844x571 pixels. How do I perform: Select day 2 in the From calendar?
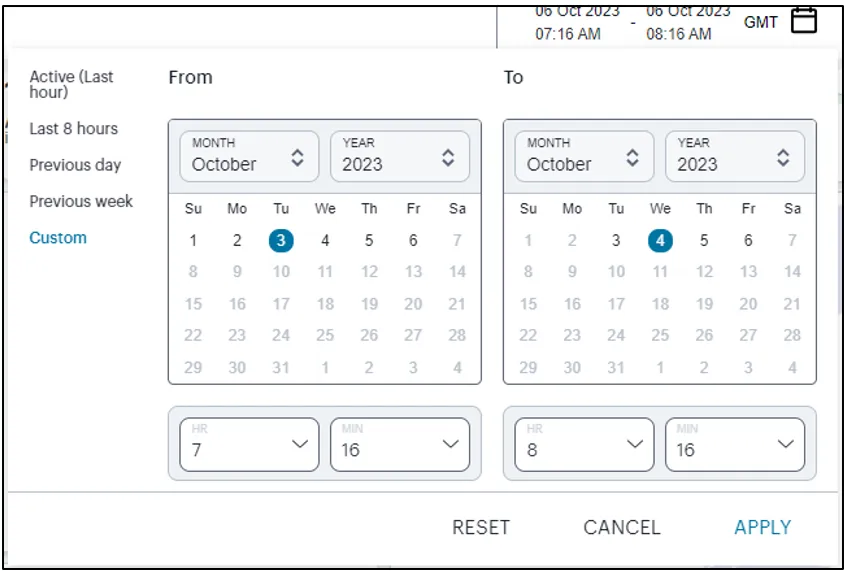tap(237, 241)
